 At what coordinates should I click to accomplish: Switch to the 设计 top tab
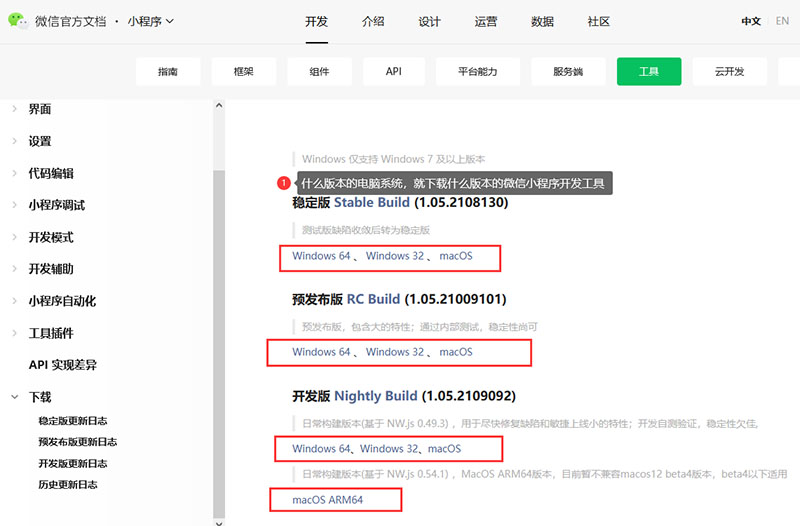[x=429, y=21]
